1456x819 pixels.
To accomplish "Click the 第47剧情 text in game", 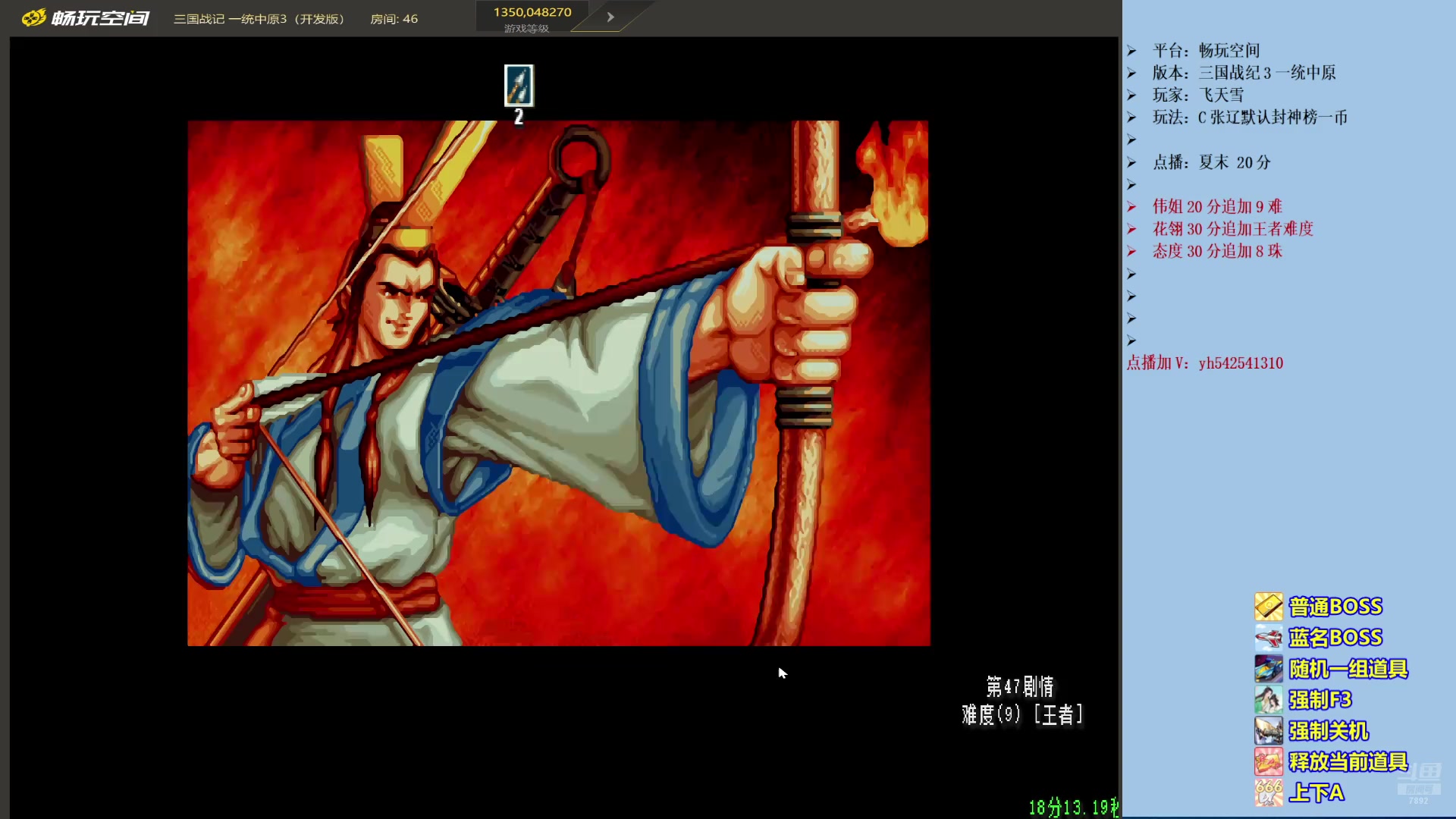I will coord(1020,687).
